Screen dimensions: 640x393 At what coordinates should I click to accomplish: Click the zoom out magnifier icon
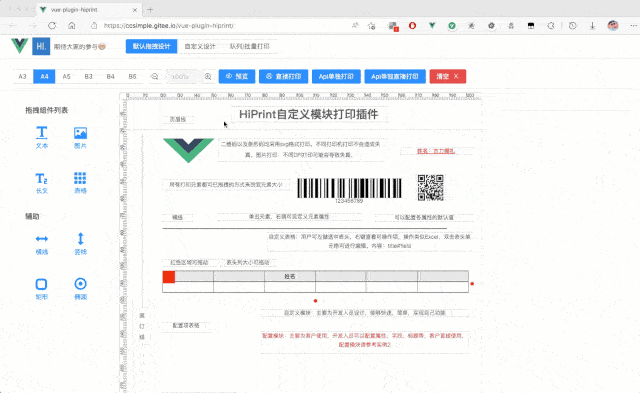click(x=155, y=76)
